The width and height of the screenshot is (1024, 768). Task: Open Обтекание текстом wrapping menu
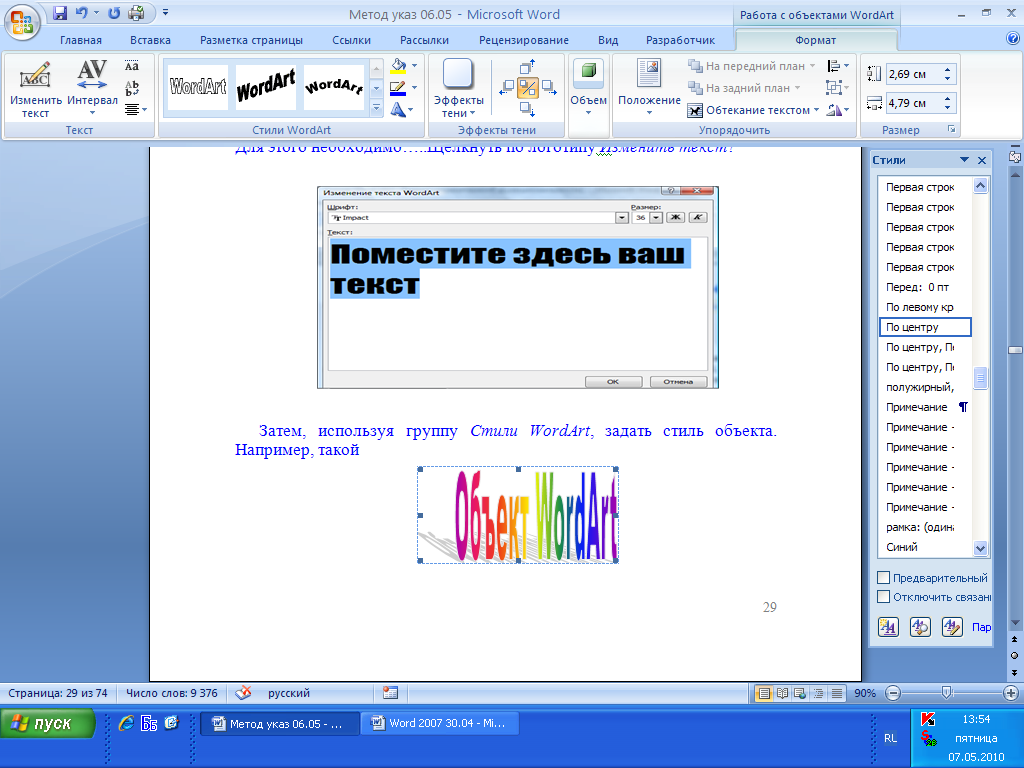[x=754, y=110]
